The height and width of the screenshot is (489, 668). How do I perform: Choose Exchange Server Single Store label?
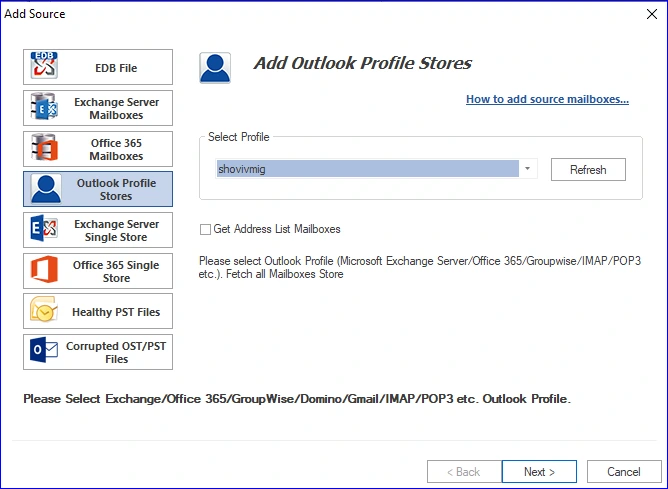tap(116, 230)
